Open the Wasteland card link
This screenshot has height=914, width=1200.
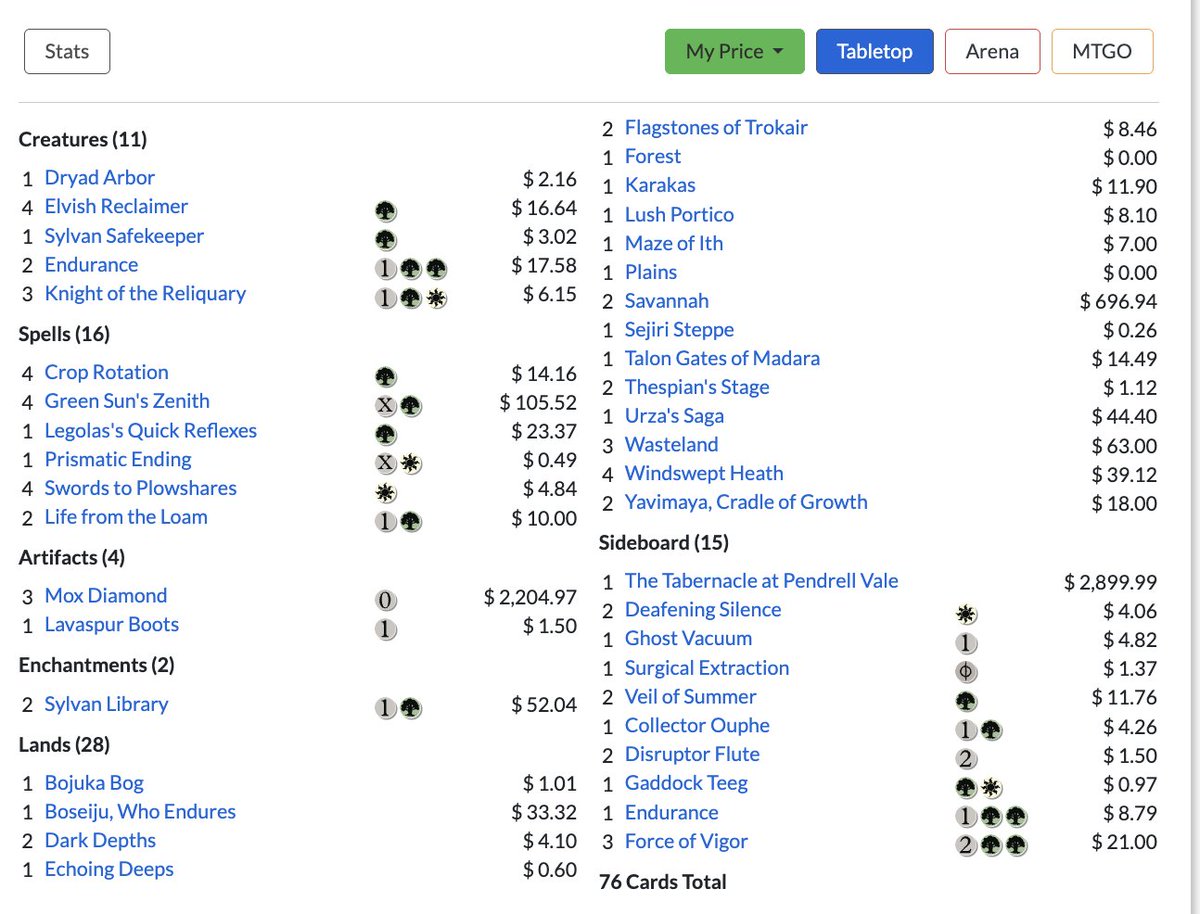tap(671, 444)
